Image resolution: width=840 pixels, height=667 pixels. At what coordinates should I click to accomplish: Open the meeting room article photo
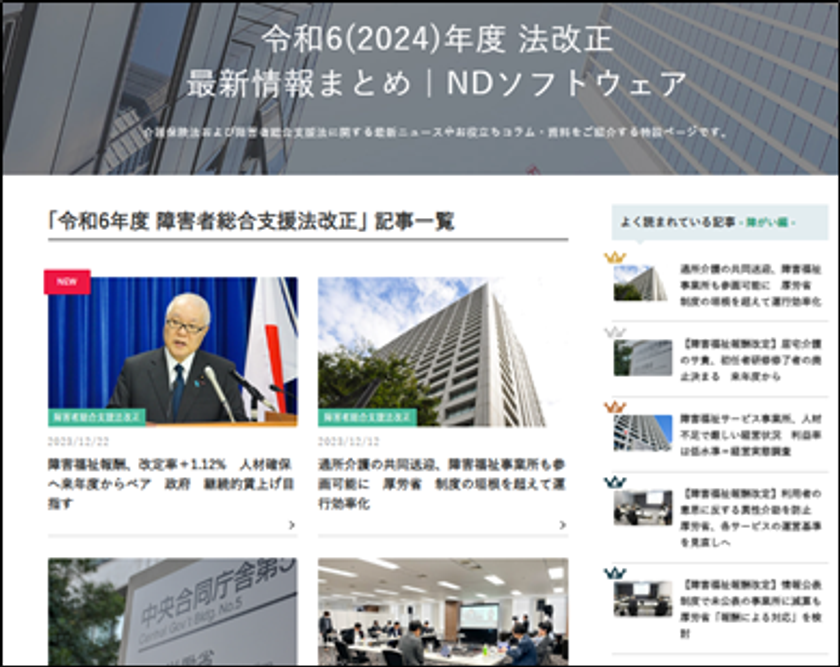point(443,612)
